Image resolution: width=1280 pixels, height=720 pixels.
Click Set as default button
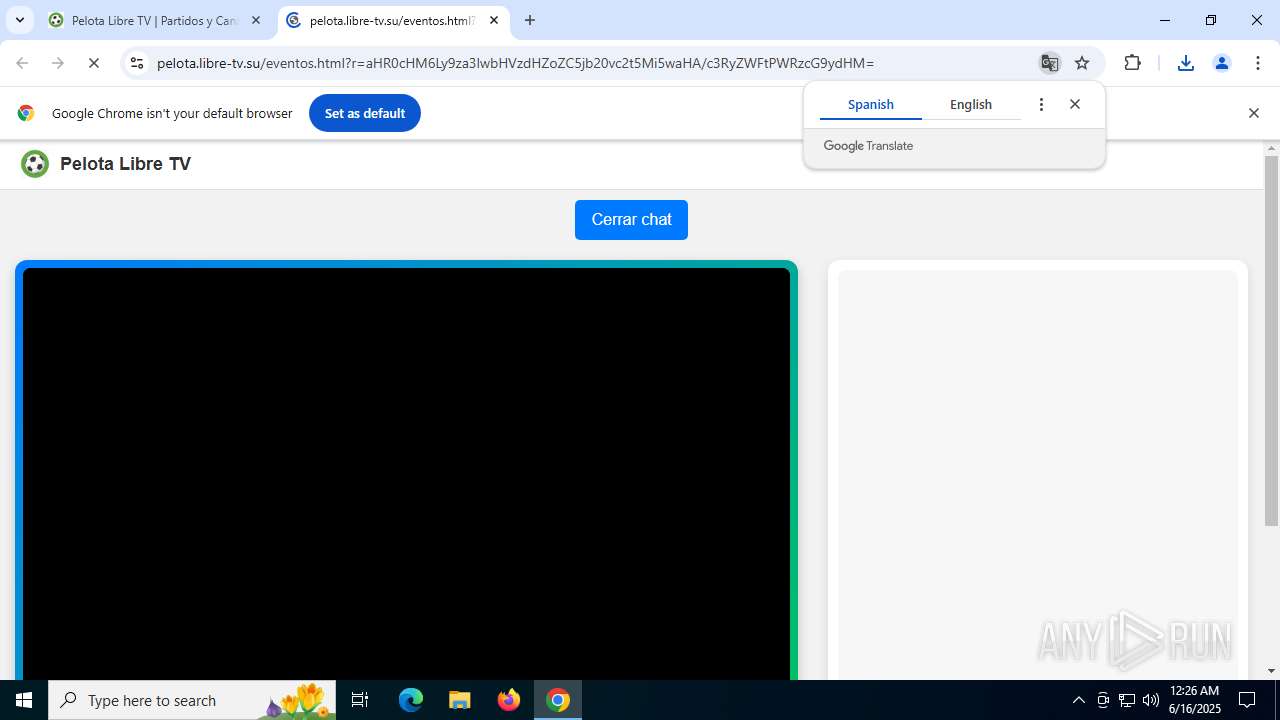coord(365,113)
